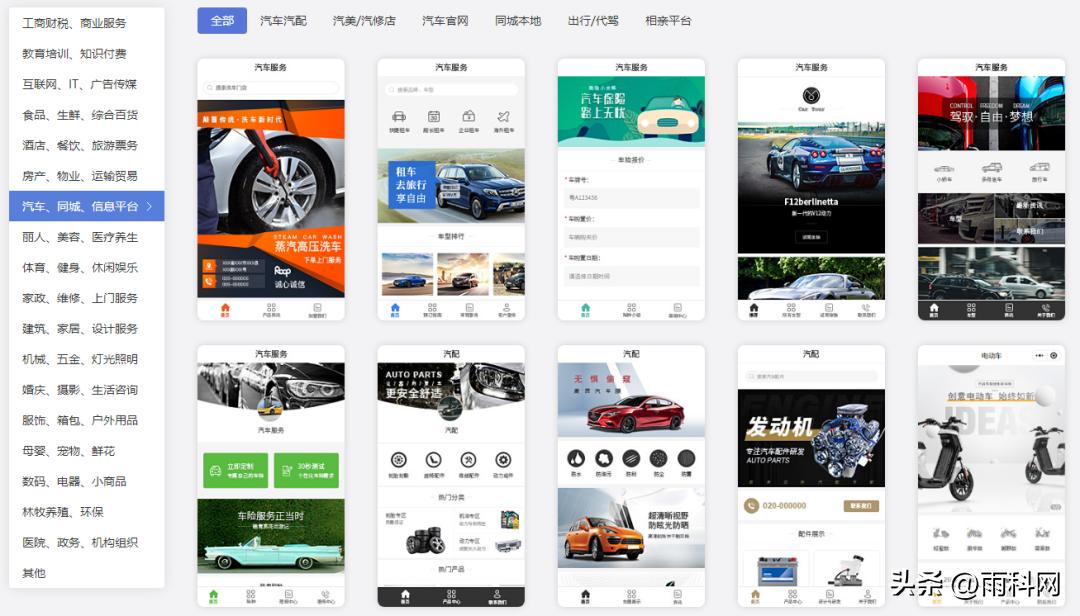
Task: Click the RV icon in the 驾驭·自由·梦想 template
Action: pyautogui.click(x=1039, y=167)
